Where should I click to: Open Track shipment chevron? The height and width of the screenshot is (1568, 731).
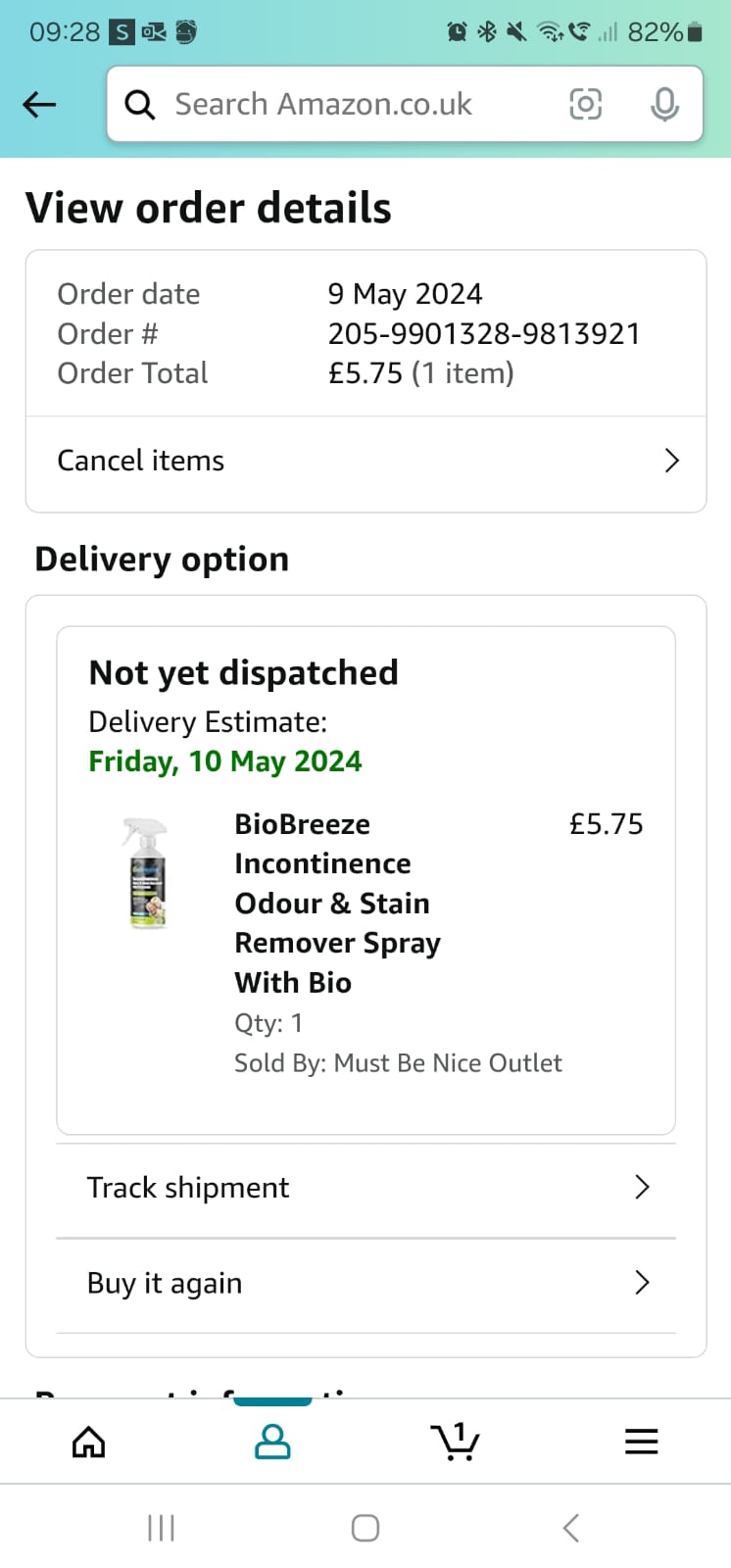(642, 1187)
